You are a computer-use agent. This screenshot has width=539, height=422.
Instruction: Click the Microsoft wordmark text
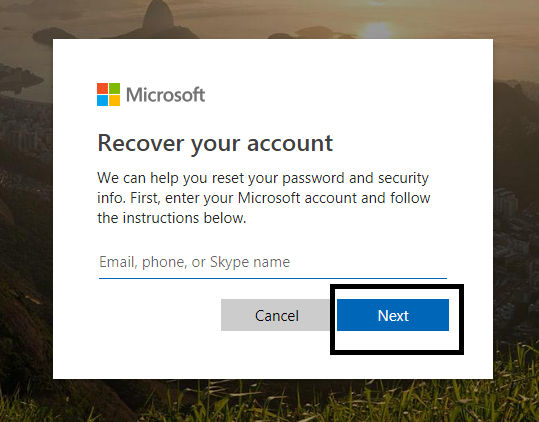(x=165, y=95)
